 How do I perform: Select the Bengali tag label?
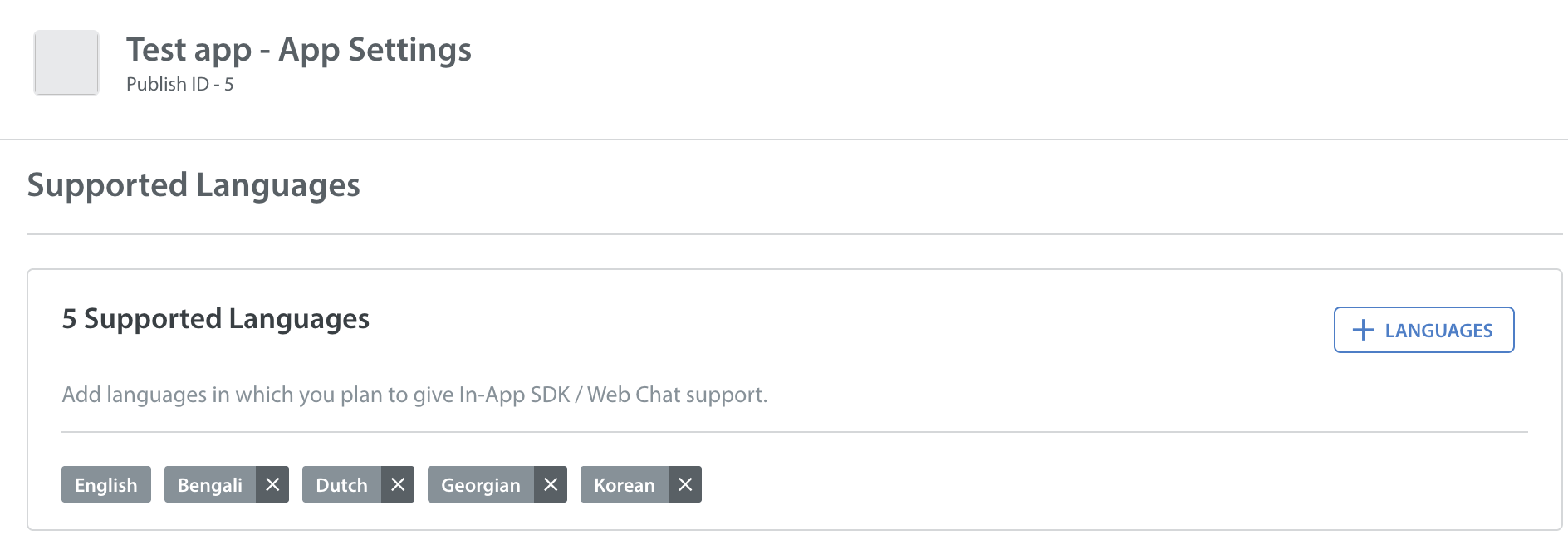point(210,484)
